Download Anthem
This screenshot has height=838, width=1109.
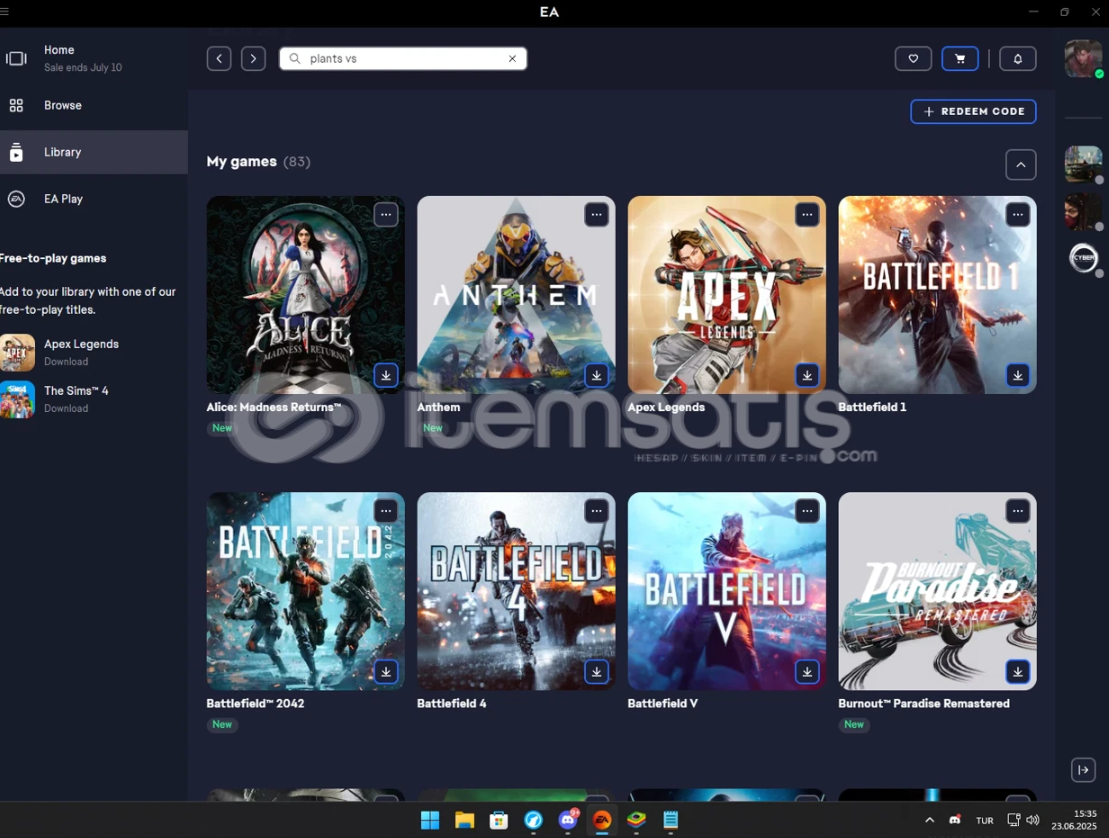pyautogui.click(x=596, y=375)
